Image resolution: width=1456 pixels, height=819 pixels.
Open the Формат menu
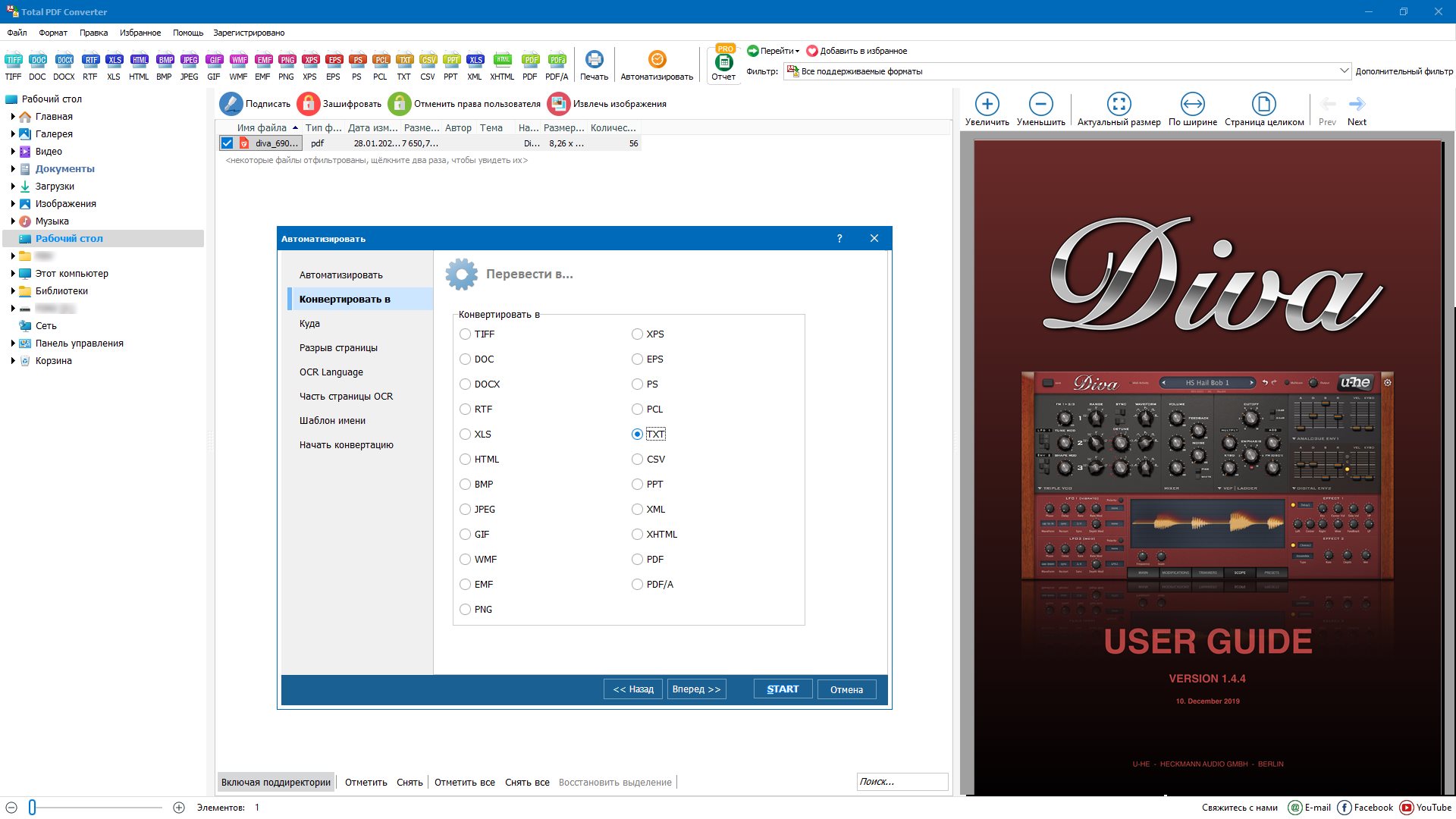53,33
